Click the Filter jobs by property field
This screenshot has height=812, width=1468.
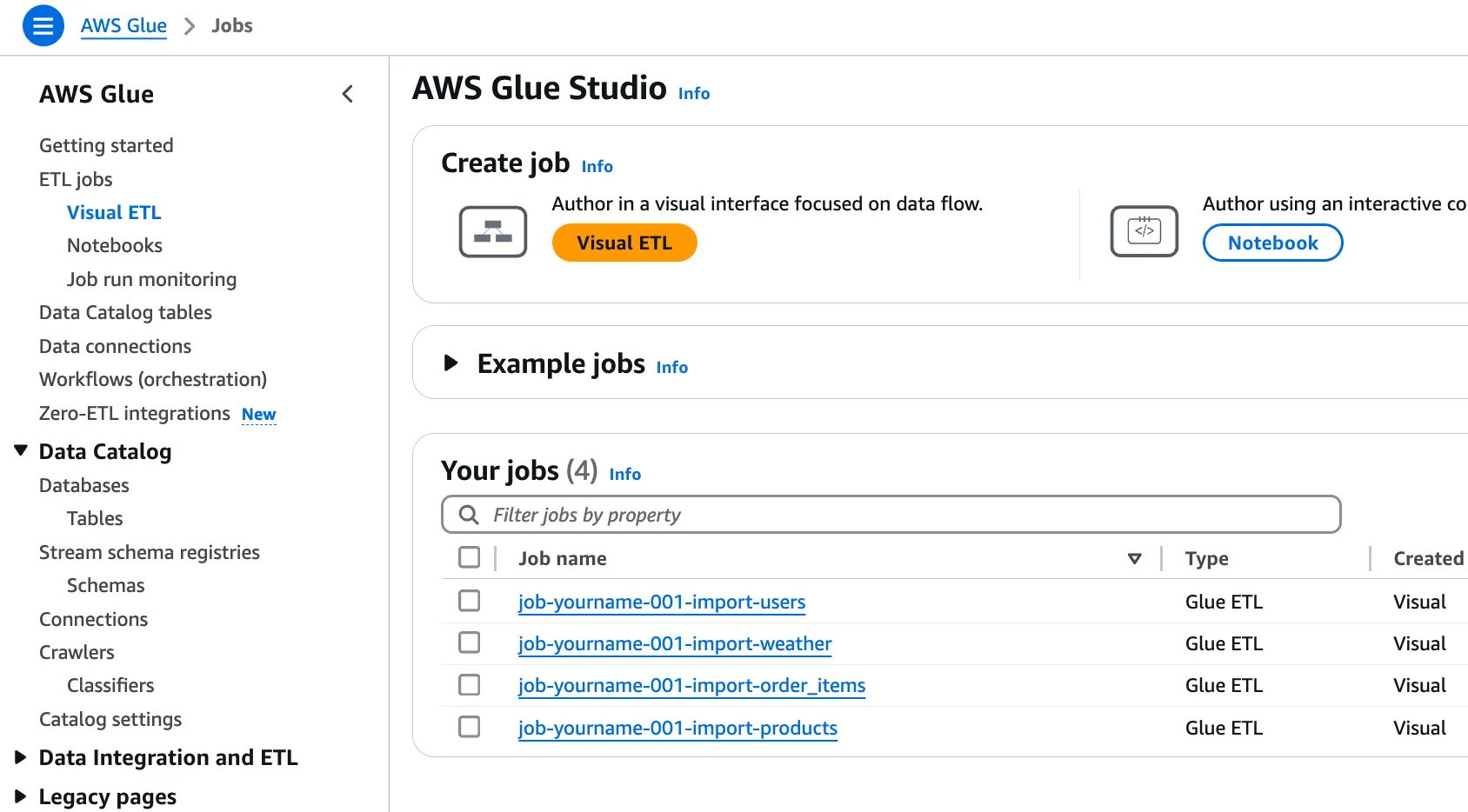pos(904,515)
